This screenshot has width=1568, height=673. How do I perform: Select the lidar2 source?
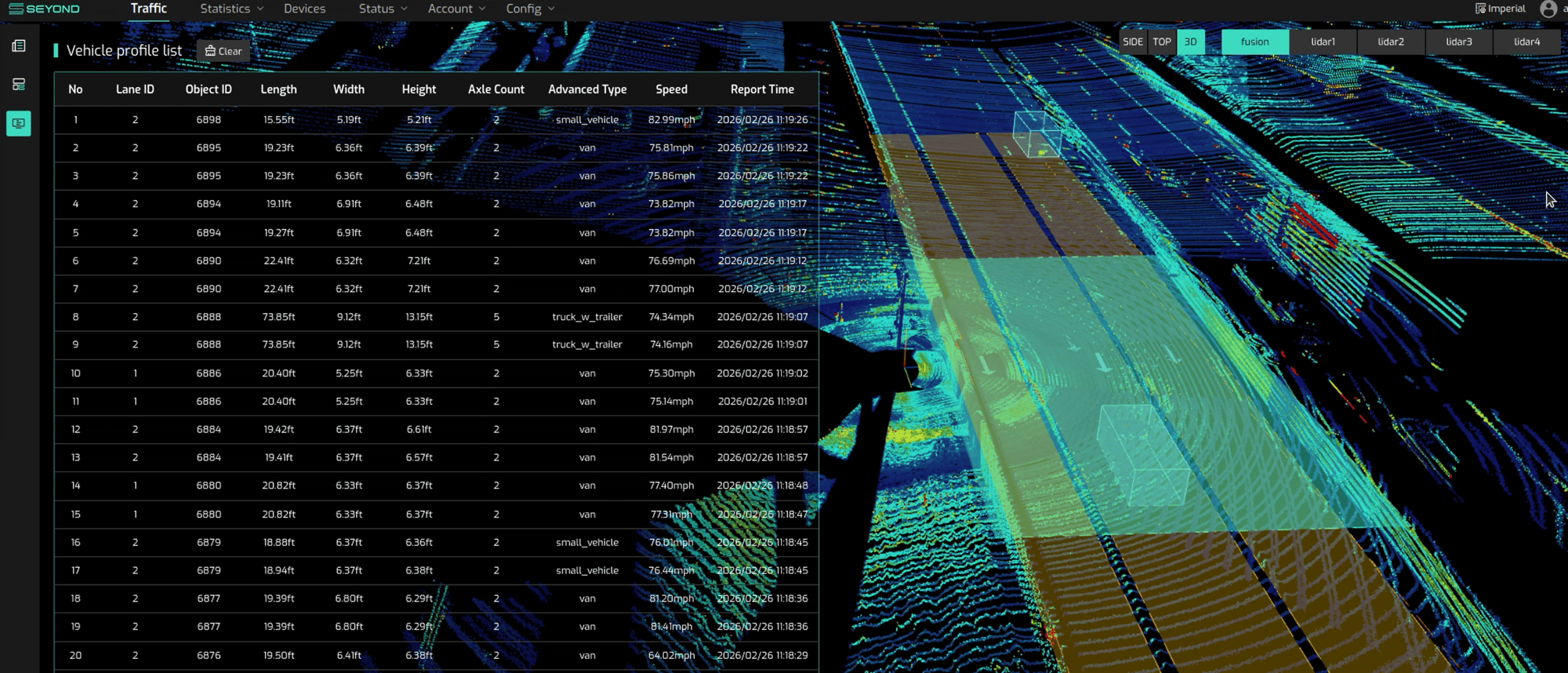[x=1391, y=42]
